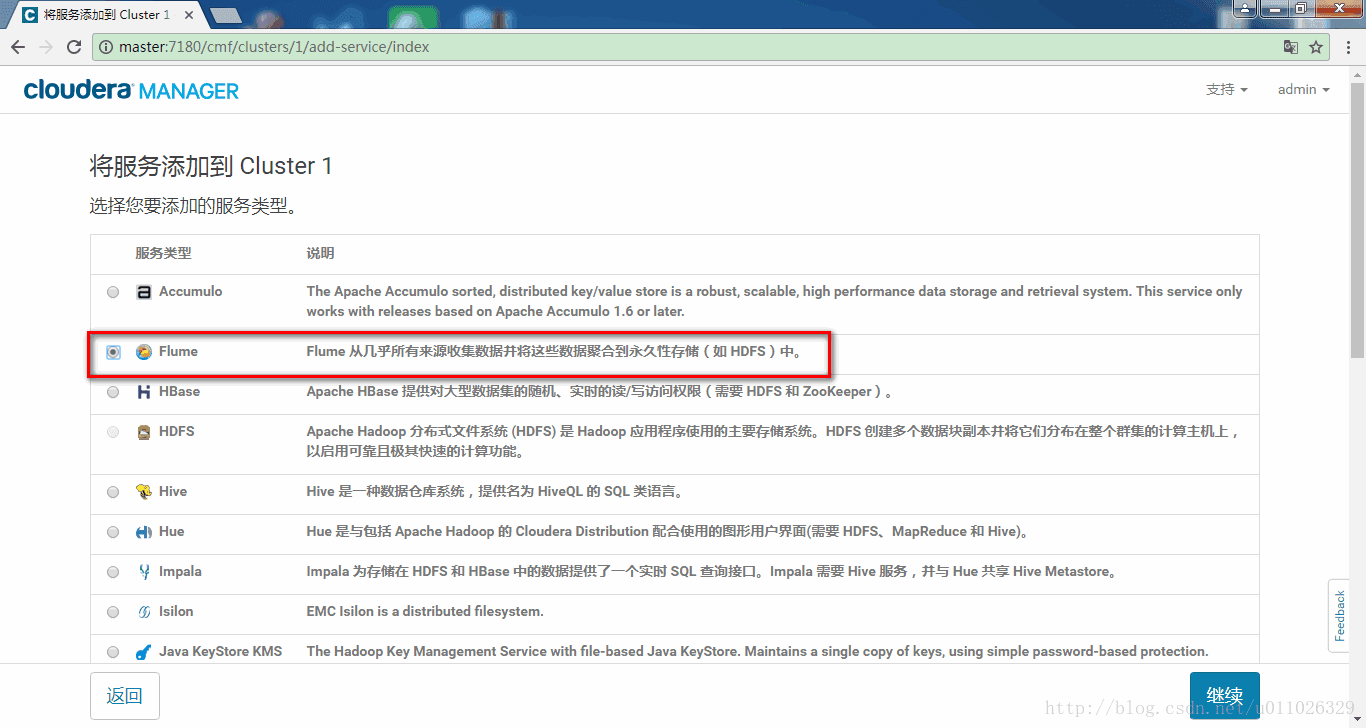Image resolution: width=1366 pixels, height=728 pixels.
Task: Click the HBase service name
Action: click(179, 392)
